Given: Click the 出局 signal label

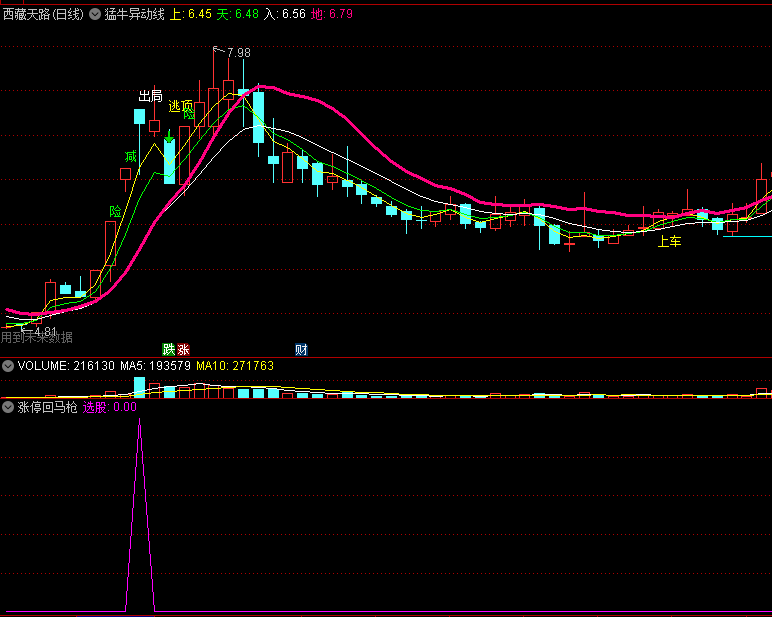Looking at the screenshot, I should click(150, 96).
